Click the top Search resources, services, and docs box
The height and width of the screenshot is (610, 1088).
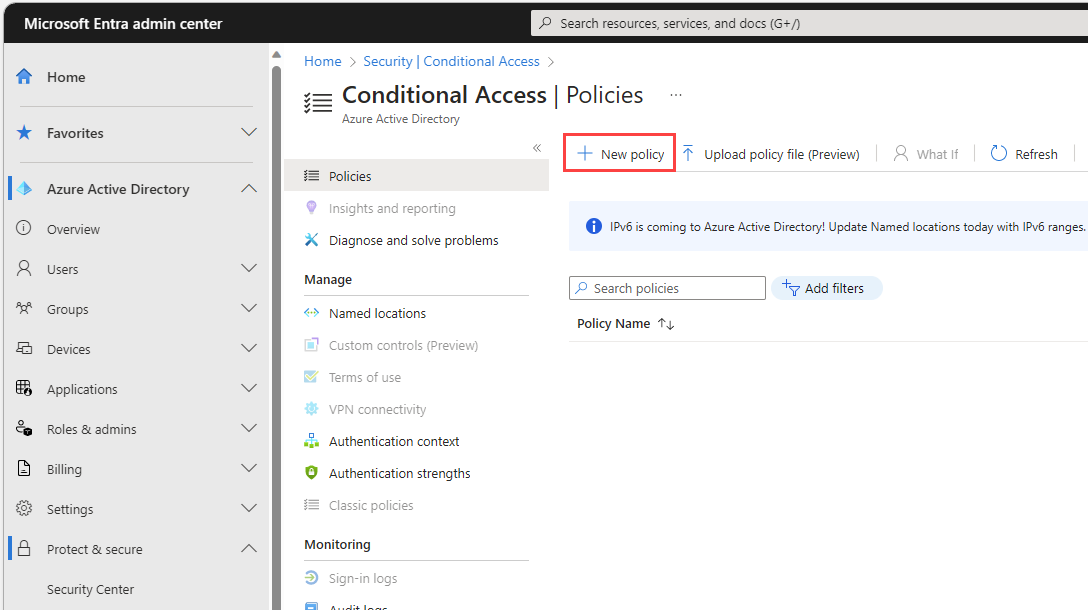(809, 23)
